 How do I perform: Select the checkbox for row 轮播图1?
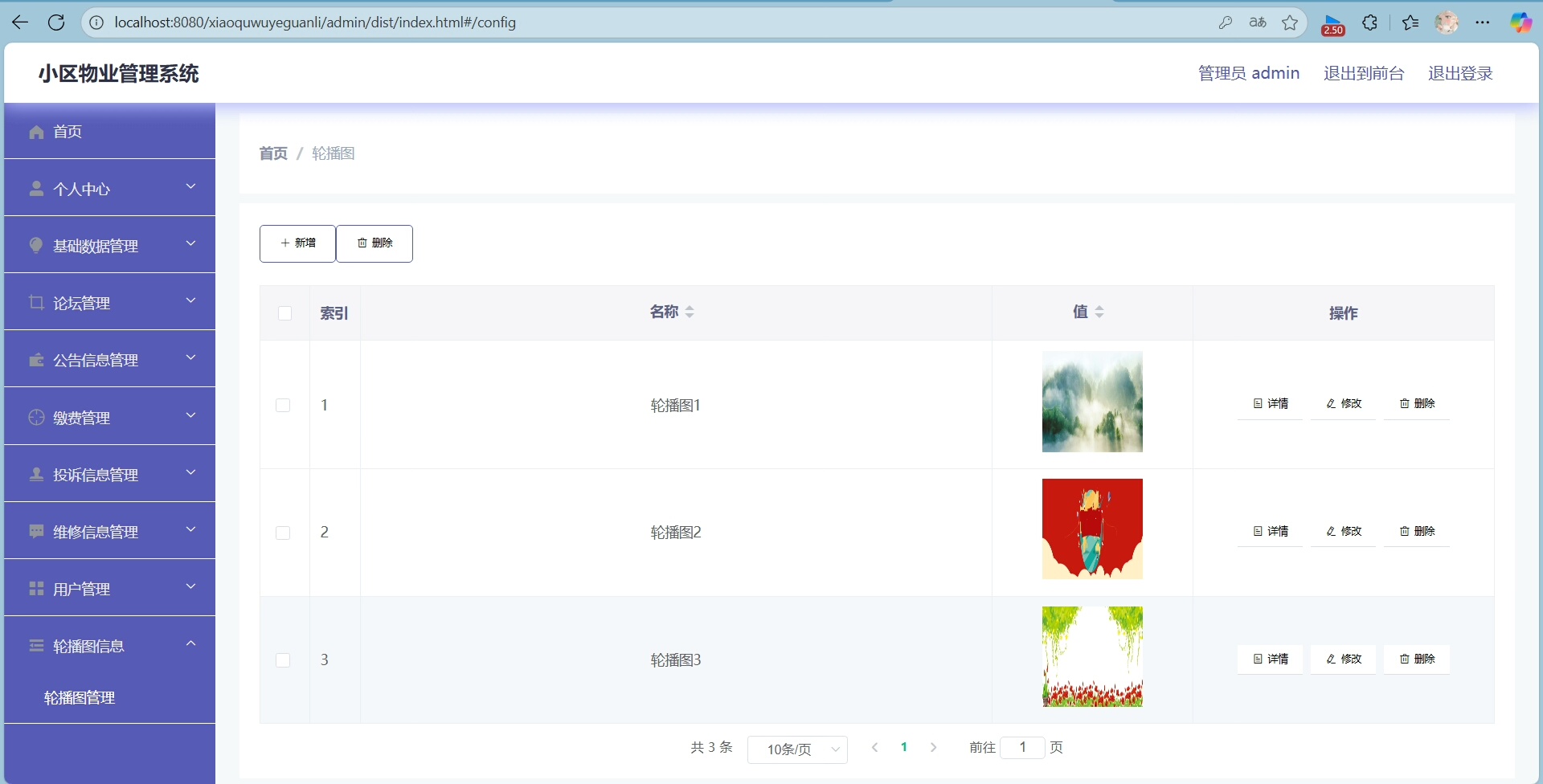click(283, 405)
